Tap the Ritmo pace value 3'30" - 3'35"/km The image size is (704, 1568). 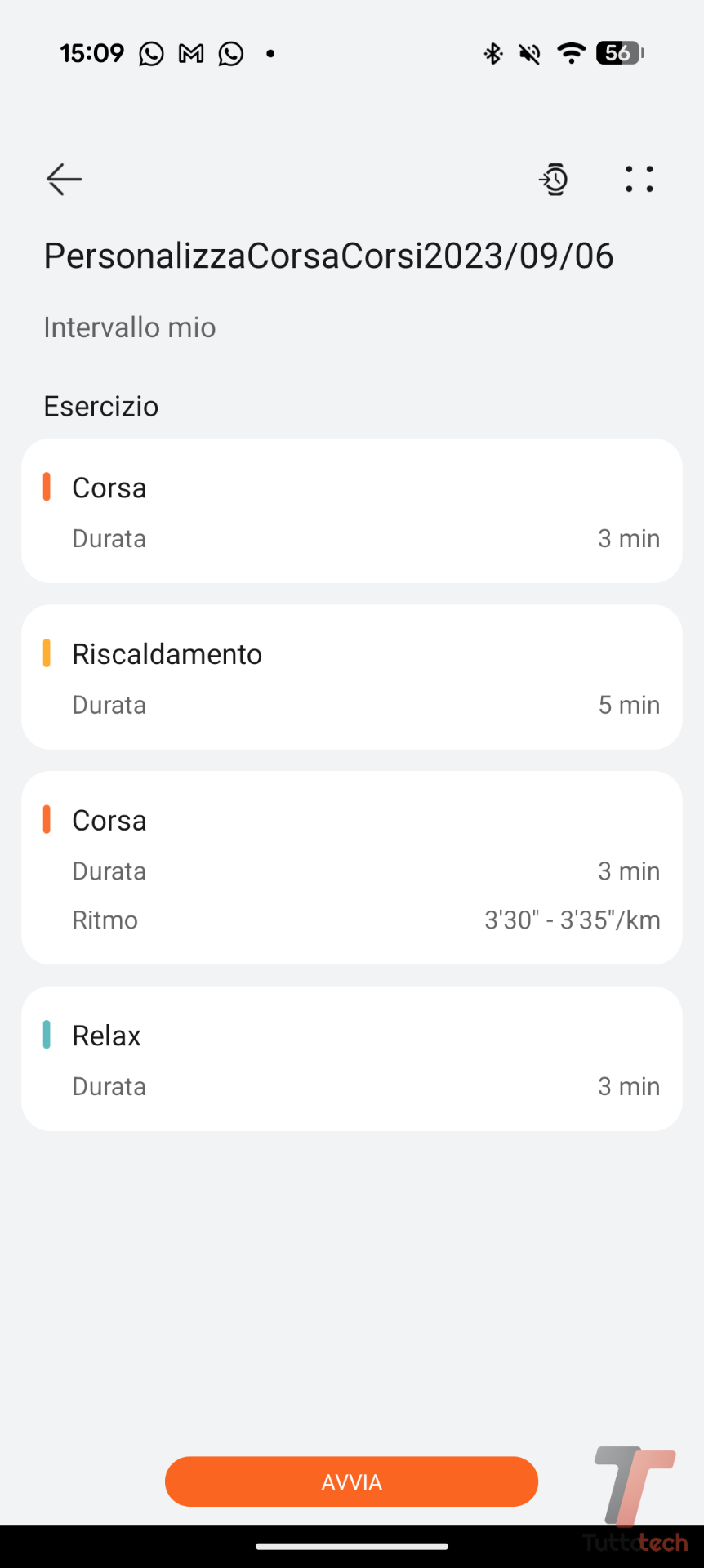pyautogui.click(x=572, y=920)
